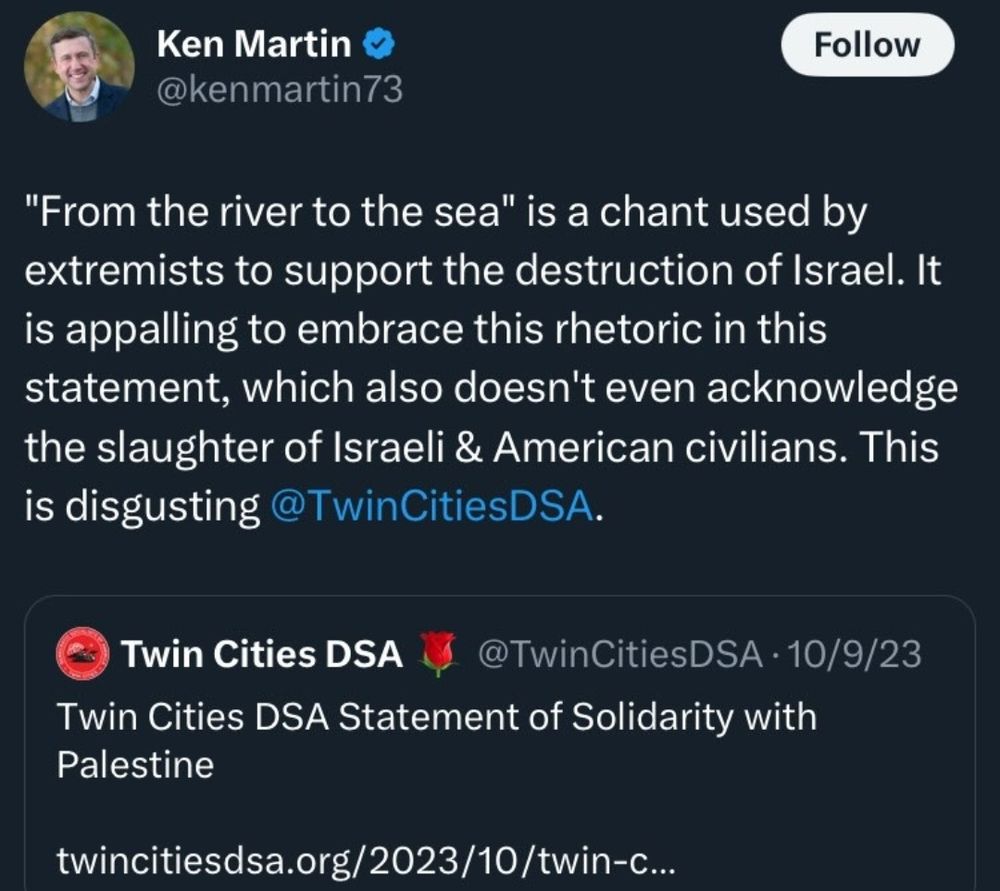
Task: Click the "From the river to the sea" line
Action: [x=446, y=213]
